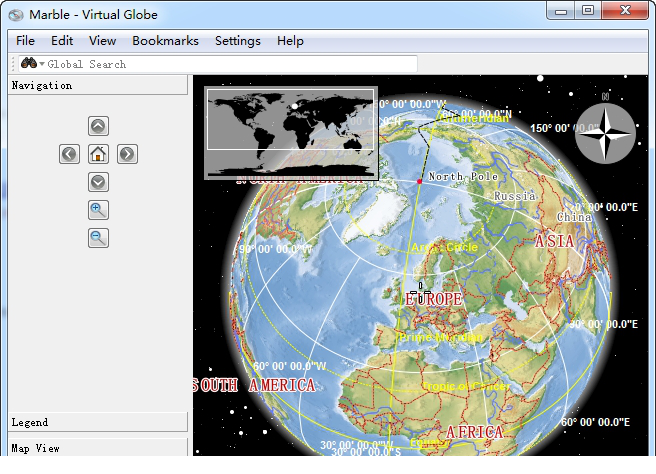Open the Help menu

(290, 41)
